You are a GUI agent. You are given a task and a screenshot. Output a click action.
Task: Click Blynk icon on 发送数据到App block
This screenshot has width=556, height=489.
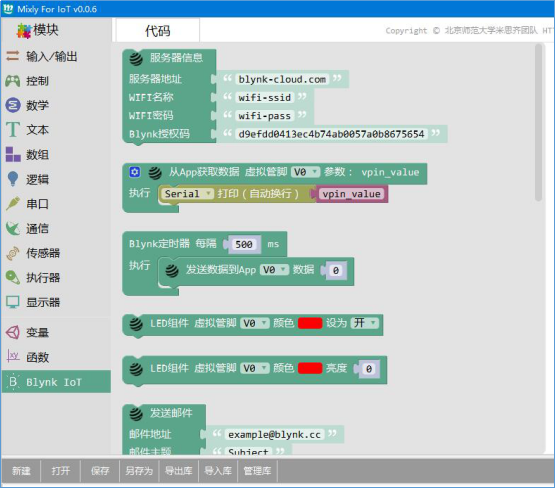coord(172,271)
